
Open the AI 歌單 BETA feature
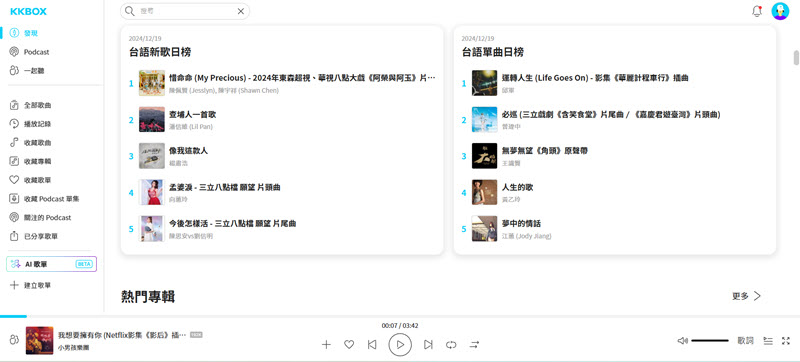click(52, 264)
